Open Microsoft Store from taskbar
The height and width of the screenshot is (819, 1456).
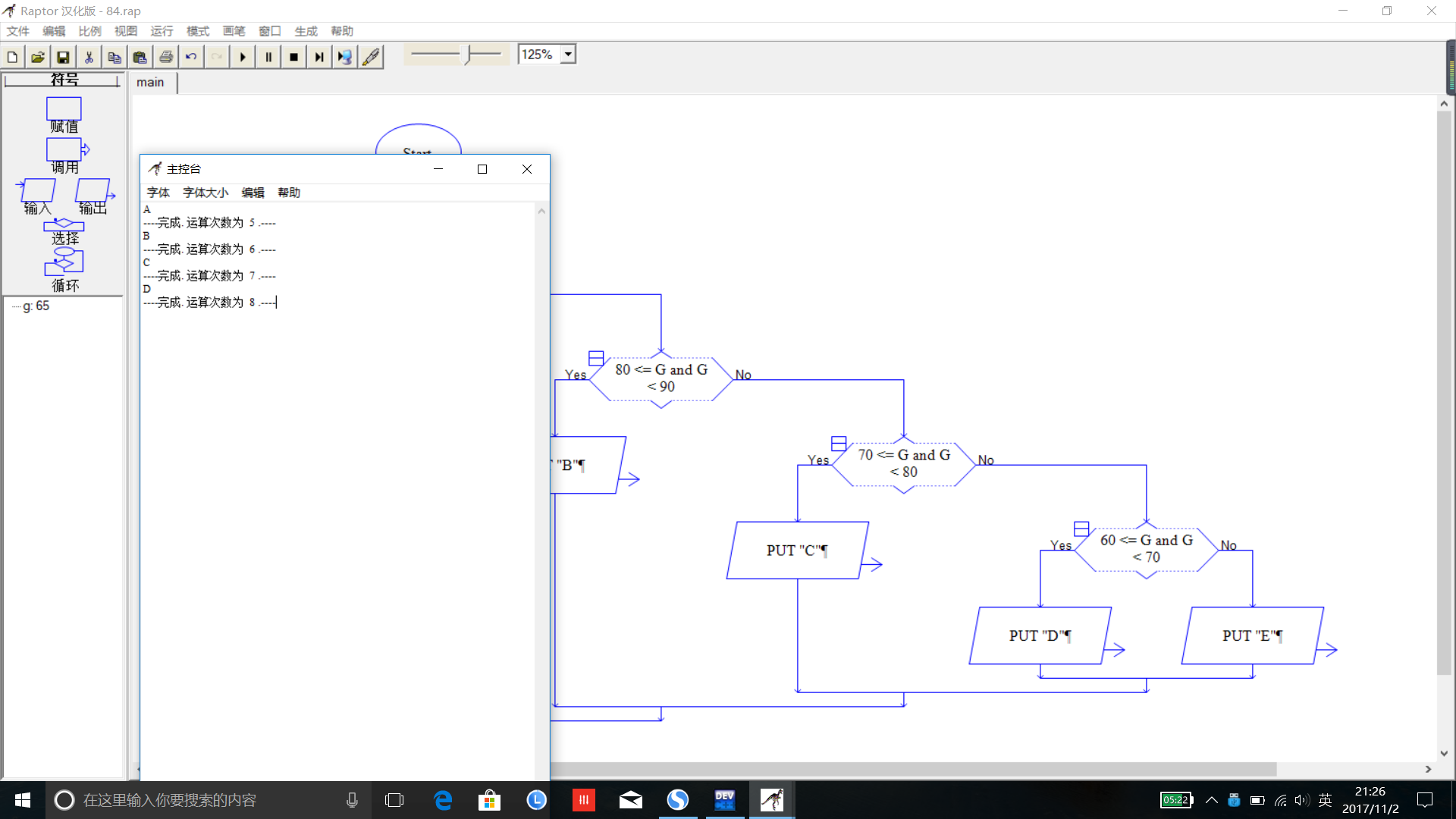[x=490, y=800]
